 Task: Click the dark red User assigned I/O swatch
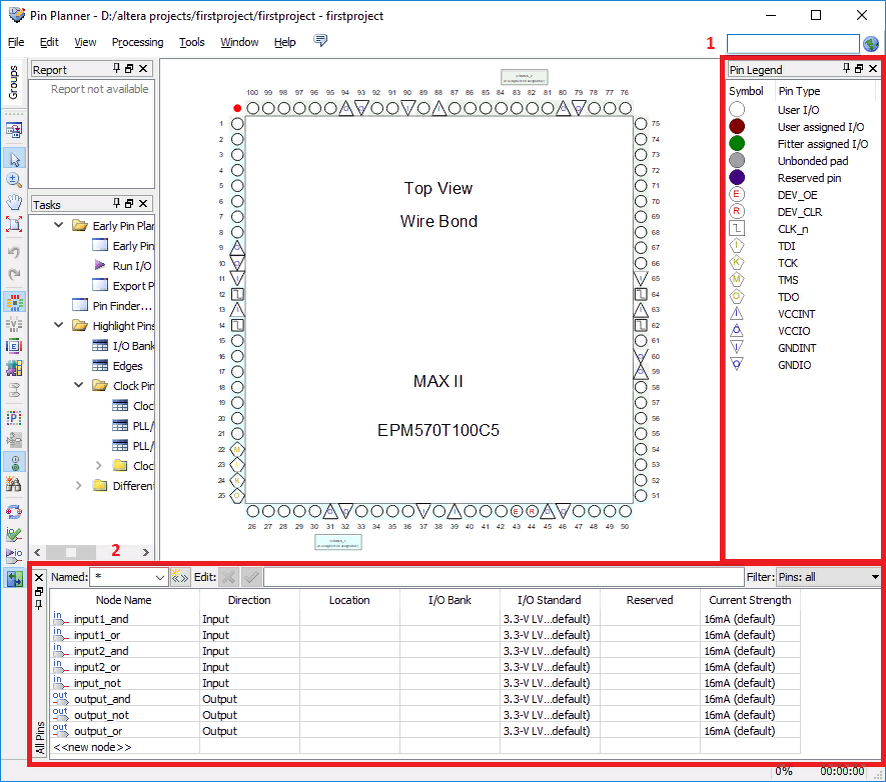click(737, 127)
